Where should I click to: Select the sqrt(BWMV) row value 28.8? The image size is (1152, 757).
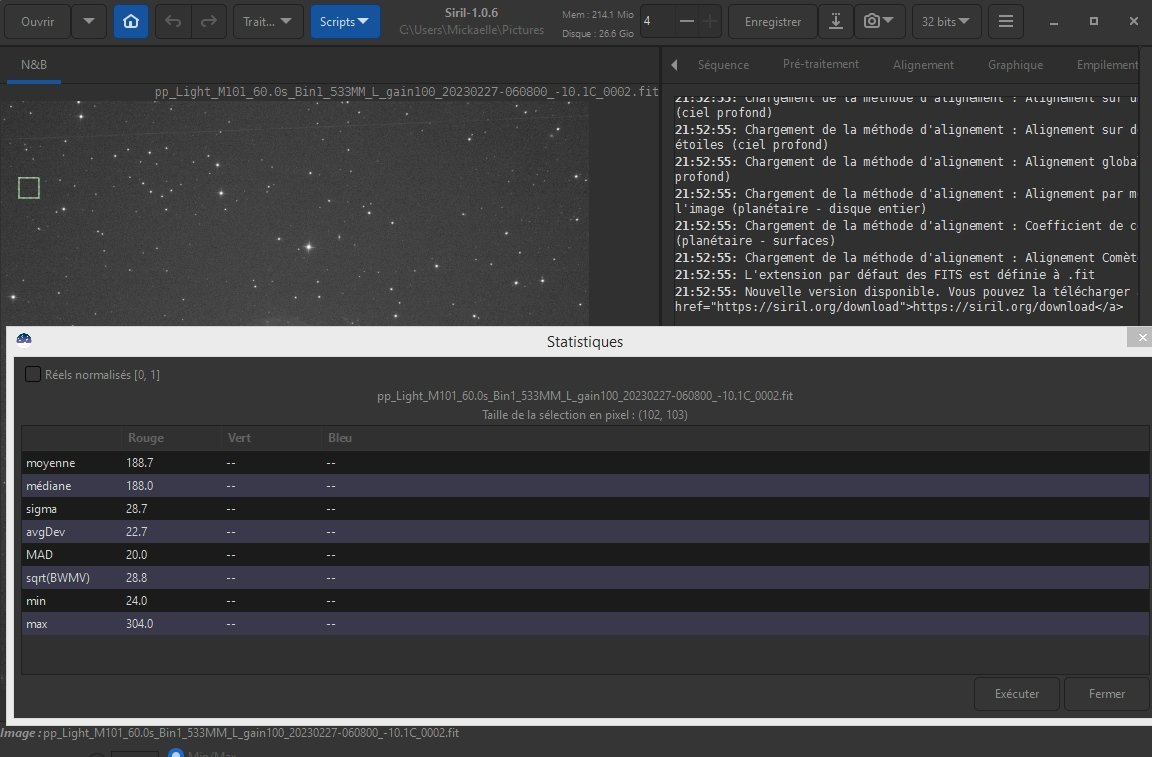[137, 578]
